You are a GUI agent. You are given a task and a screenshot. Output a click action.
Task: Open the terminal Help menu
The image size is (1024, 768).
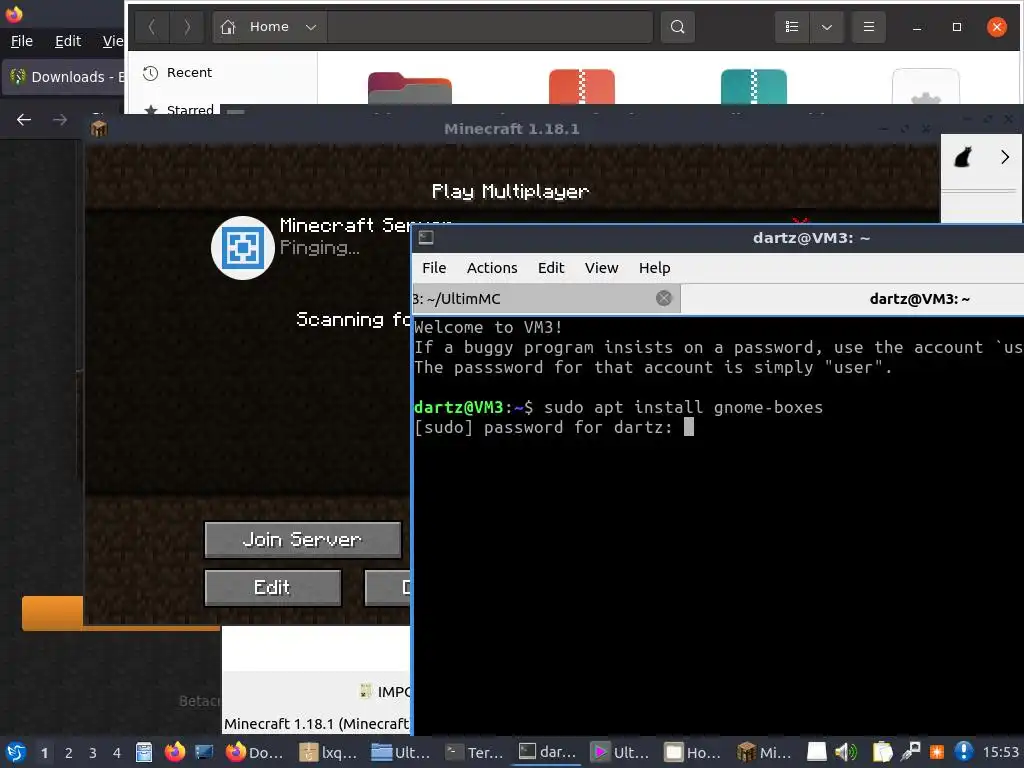(654, 268)
